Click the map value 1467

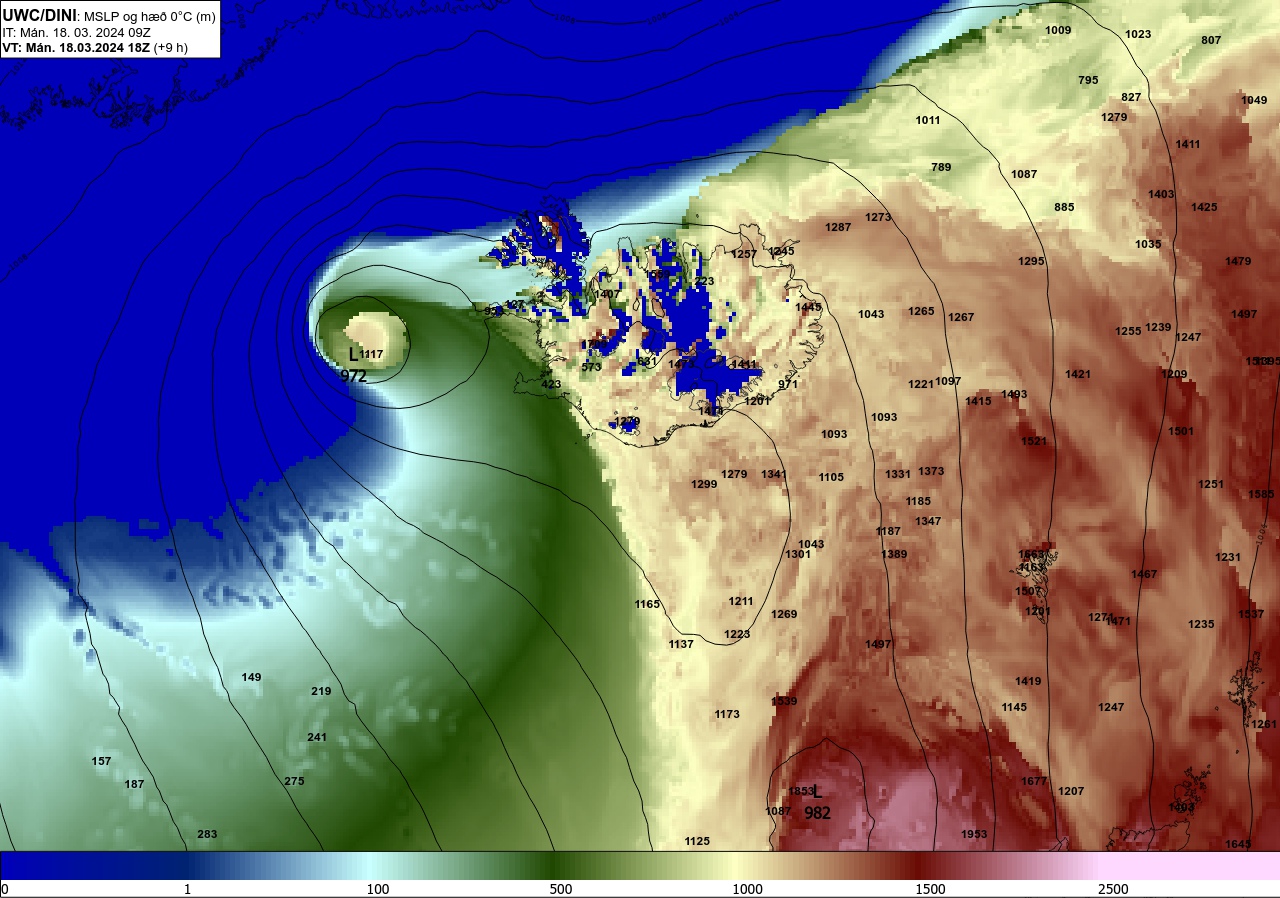pos(1144,574)
